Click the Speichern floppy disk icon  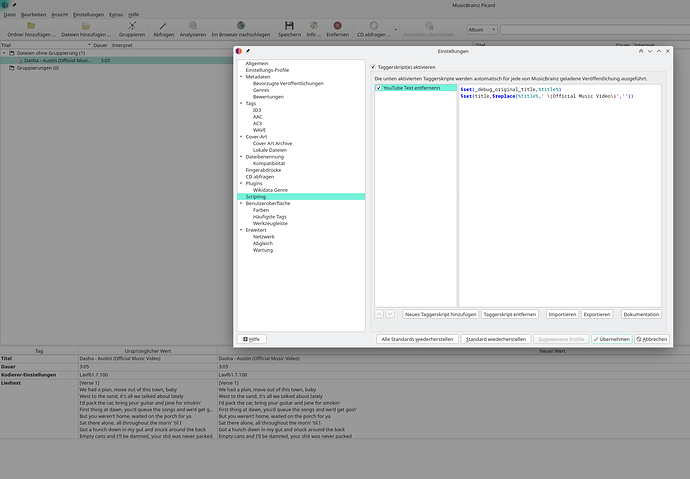289,26
